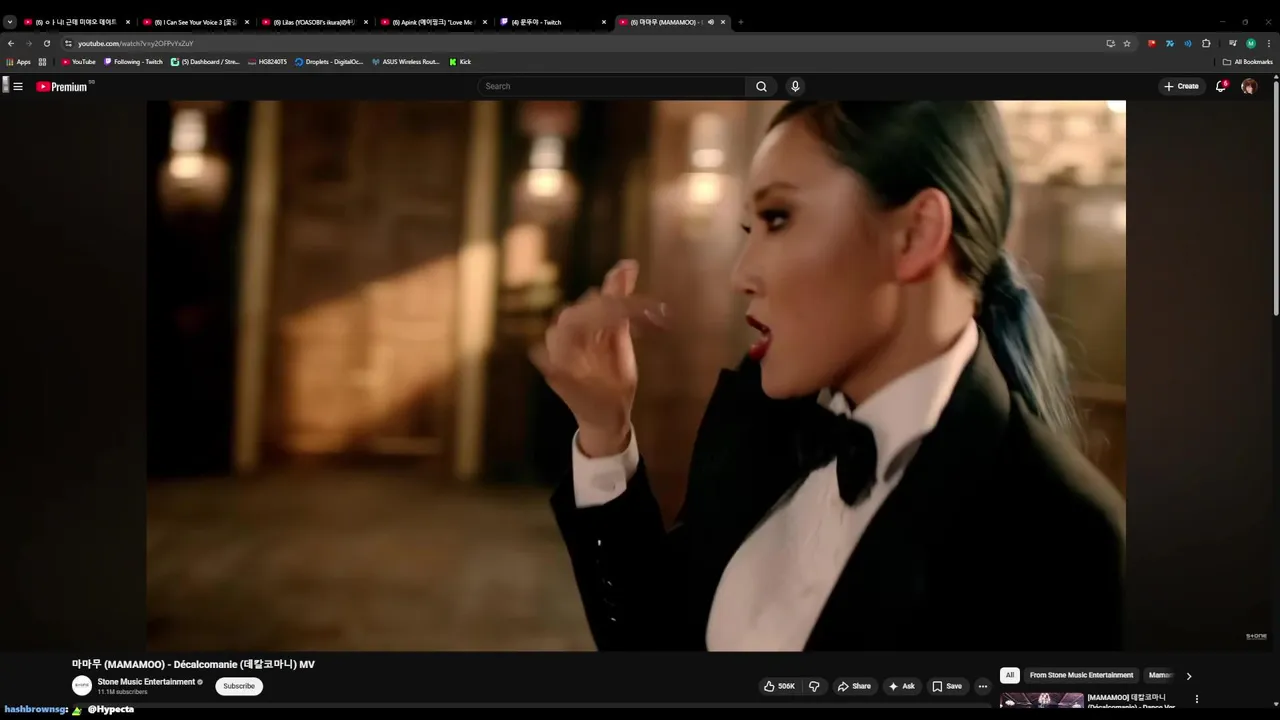Bookmark this page with the star
This screenshot has width=1280, height=720.
pyautogui.click(x=1127, y=43)
